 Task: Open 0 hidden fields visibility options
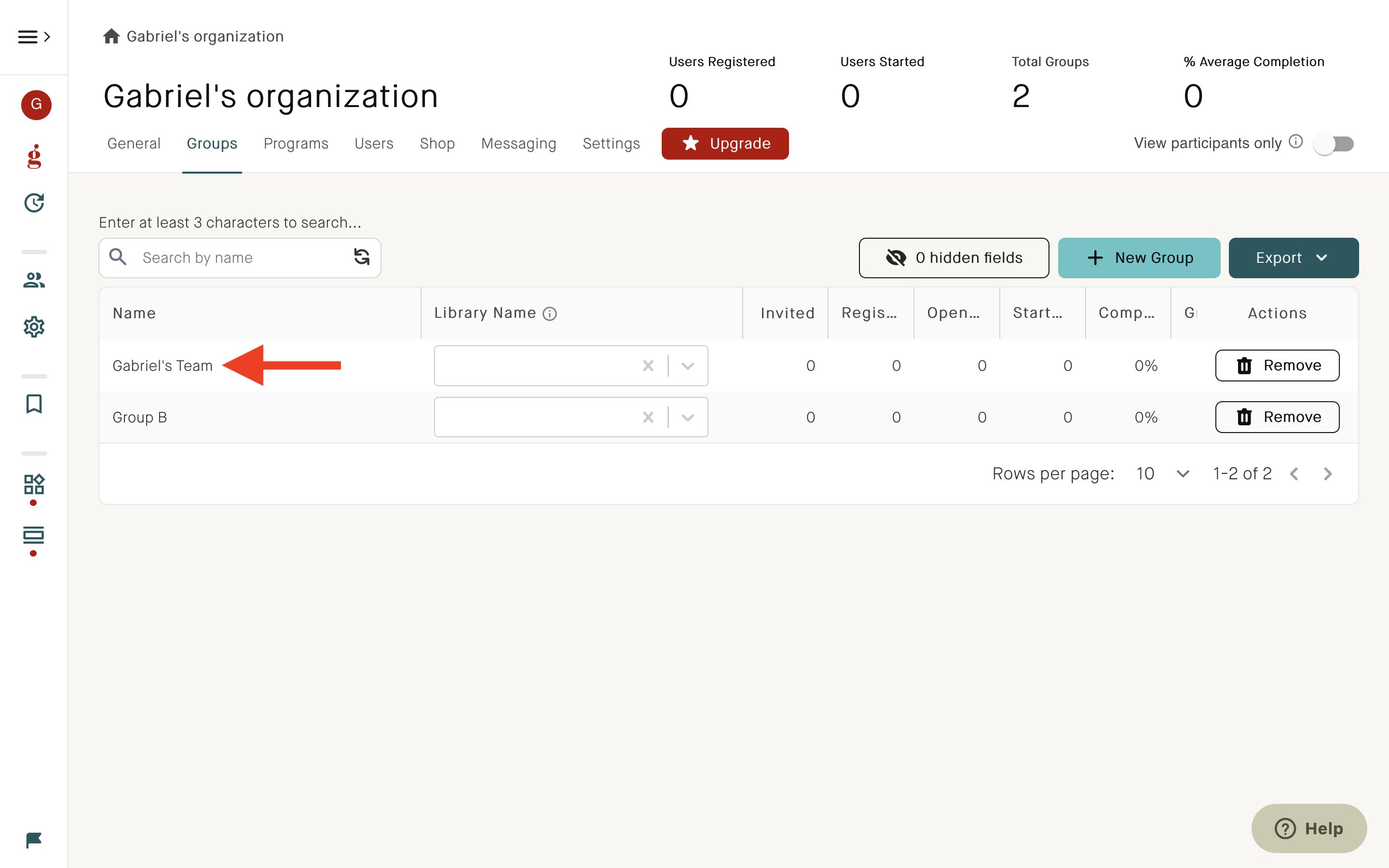tap(953, 258)
